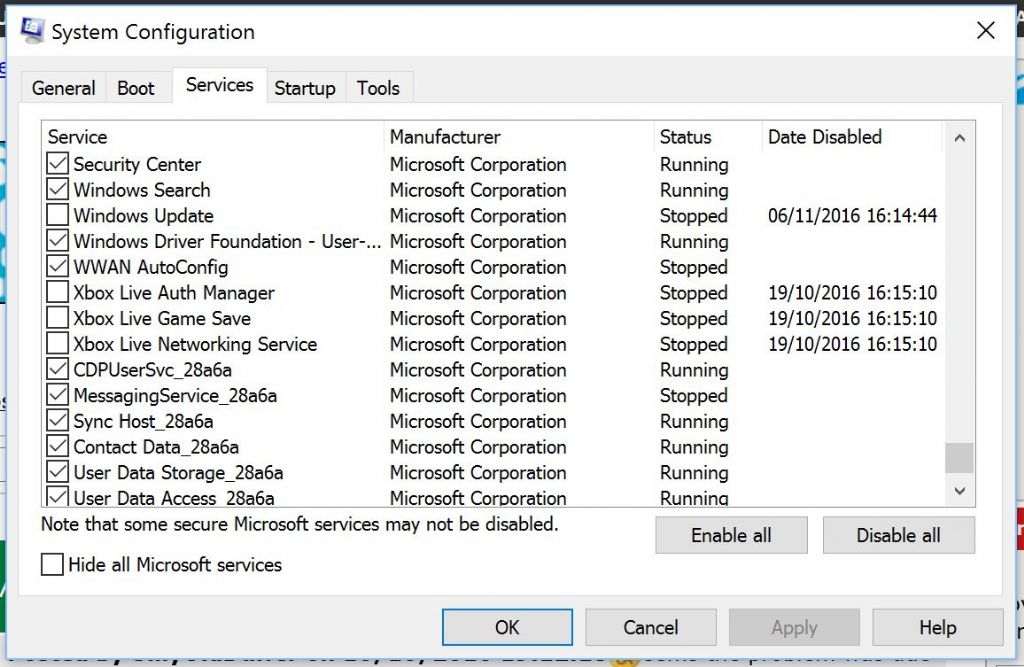Open Help for System Configuration

(938, 627)
